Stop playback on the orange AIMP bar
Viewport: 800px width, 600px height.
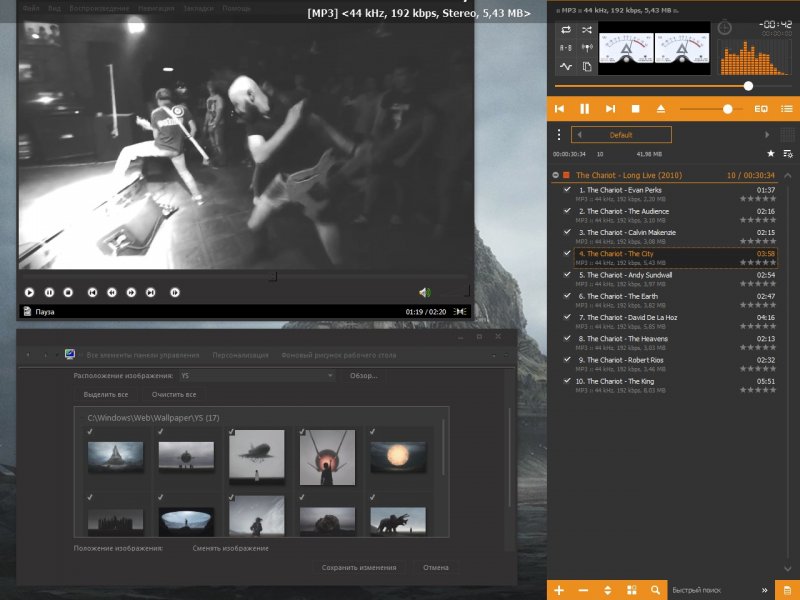tap(635, 109)
